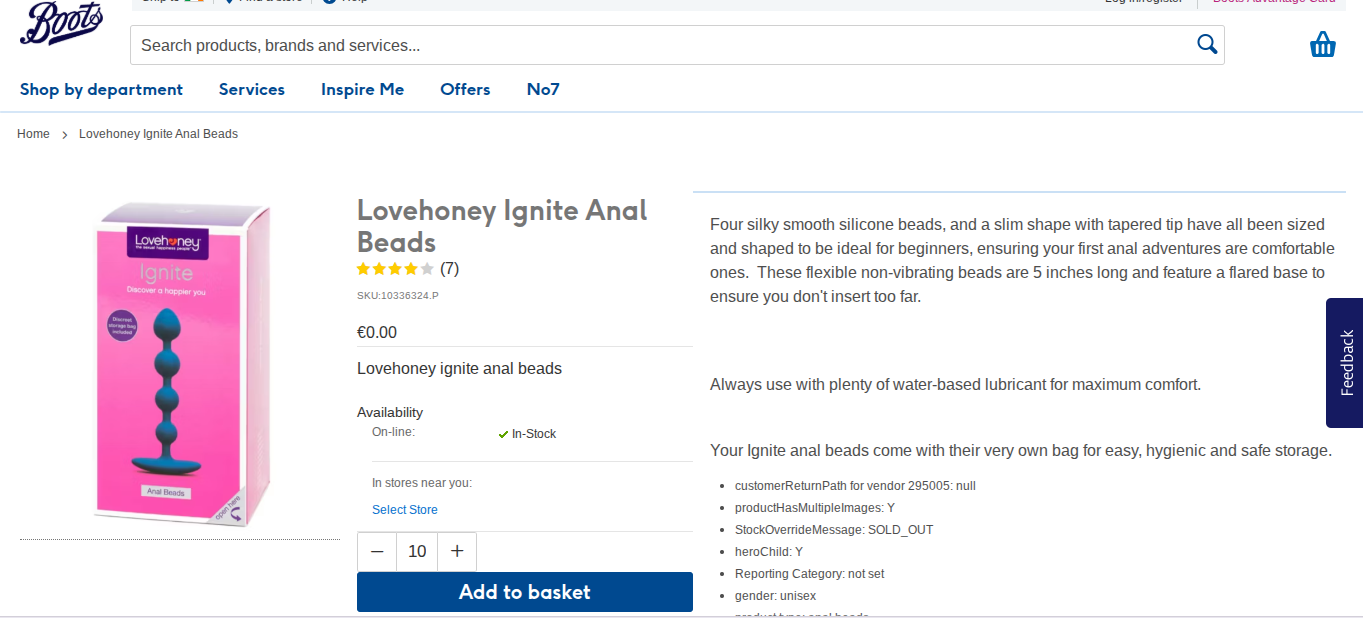Screen dimensions: 1363x618
Task: Click the breadcrumb chevron after Home
Action: 64,134
